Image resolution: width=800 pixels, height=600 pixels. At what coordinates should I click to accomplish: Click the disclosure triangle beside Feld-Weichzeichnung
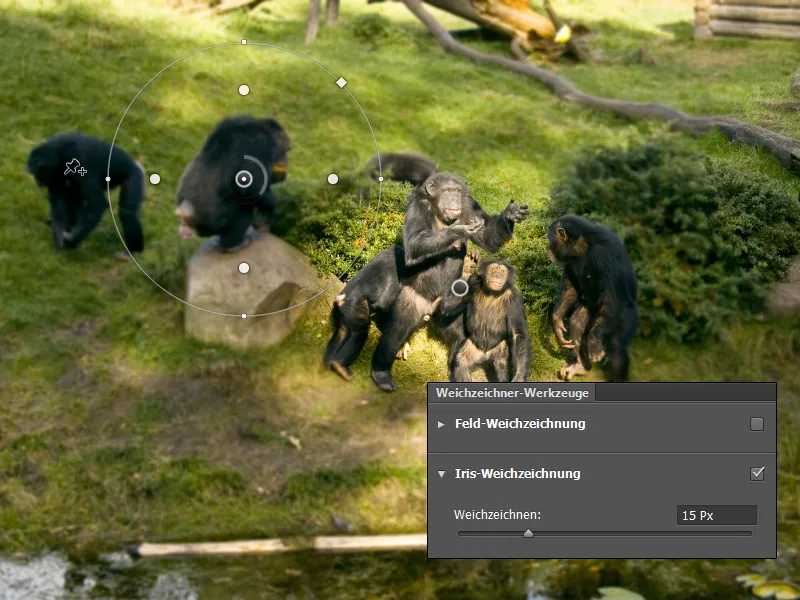pyautogui.click(x=441, y=422)
